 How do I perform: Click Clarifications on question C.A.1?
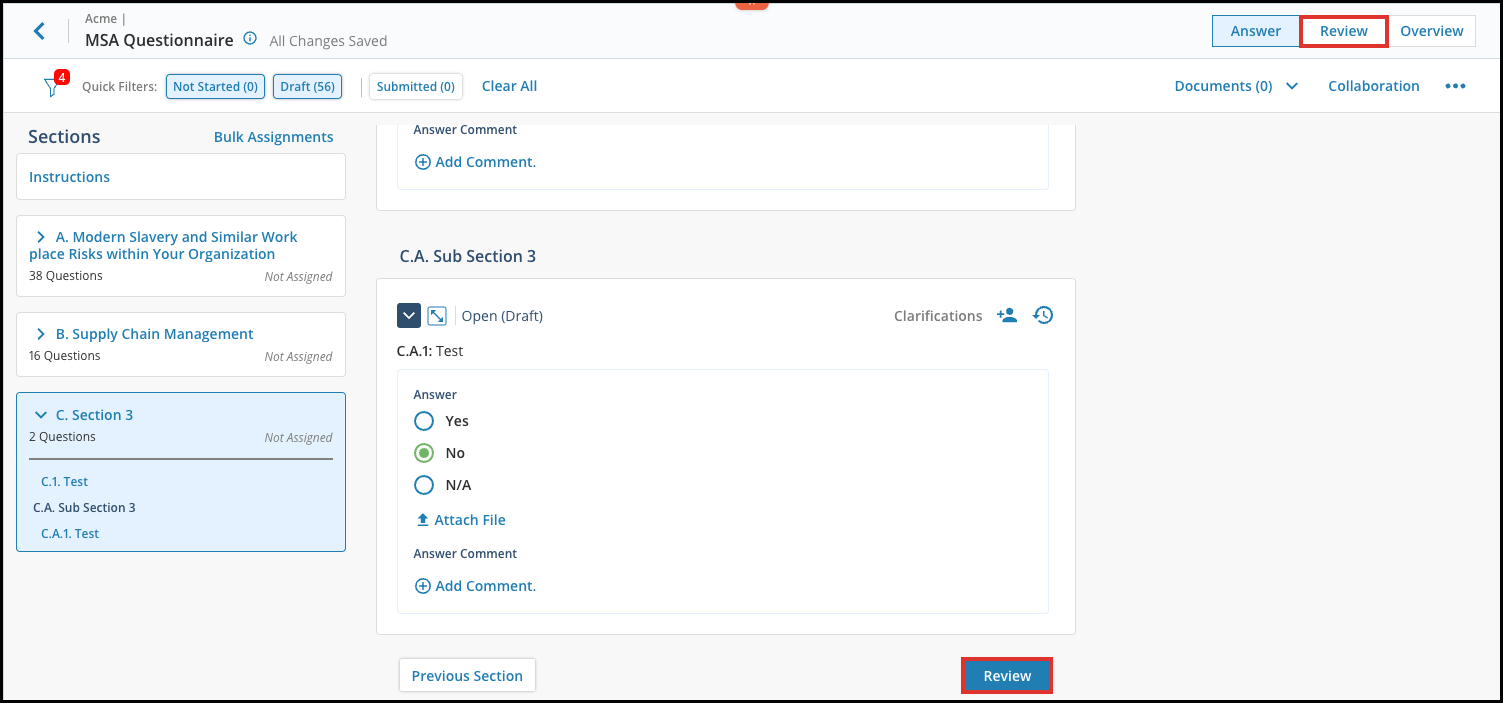click(938, 316)
